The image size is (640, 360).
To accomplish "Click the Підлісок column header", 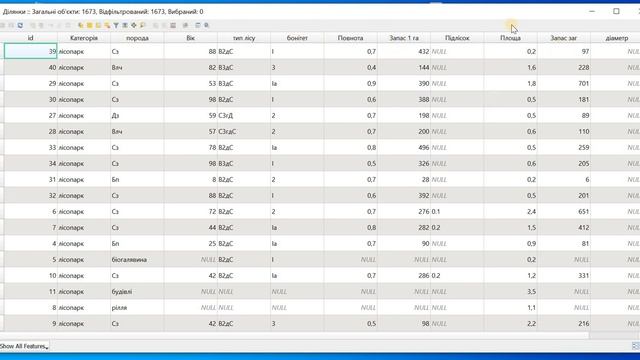I will (x=457, y=38).
